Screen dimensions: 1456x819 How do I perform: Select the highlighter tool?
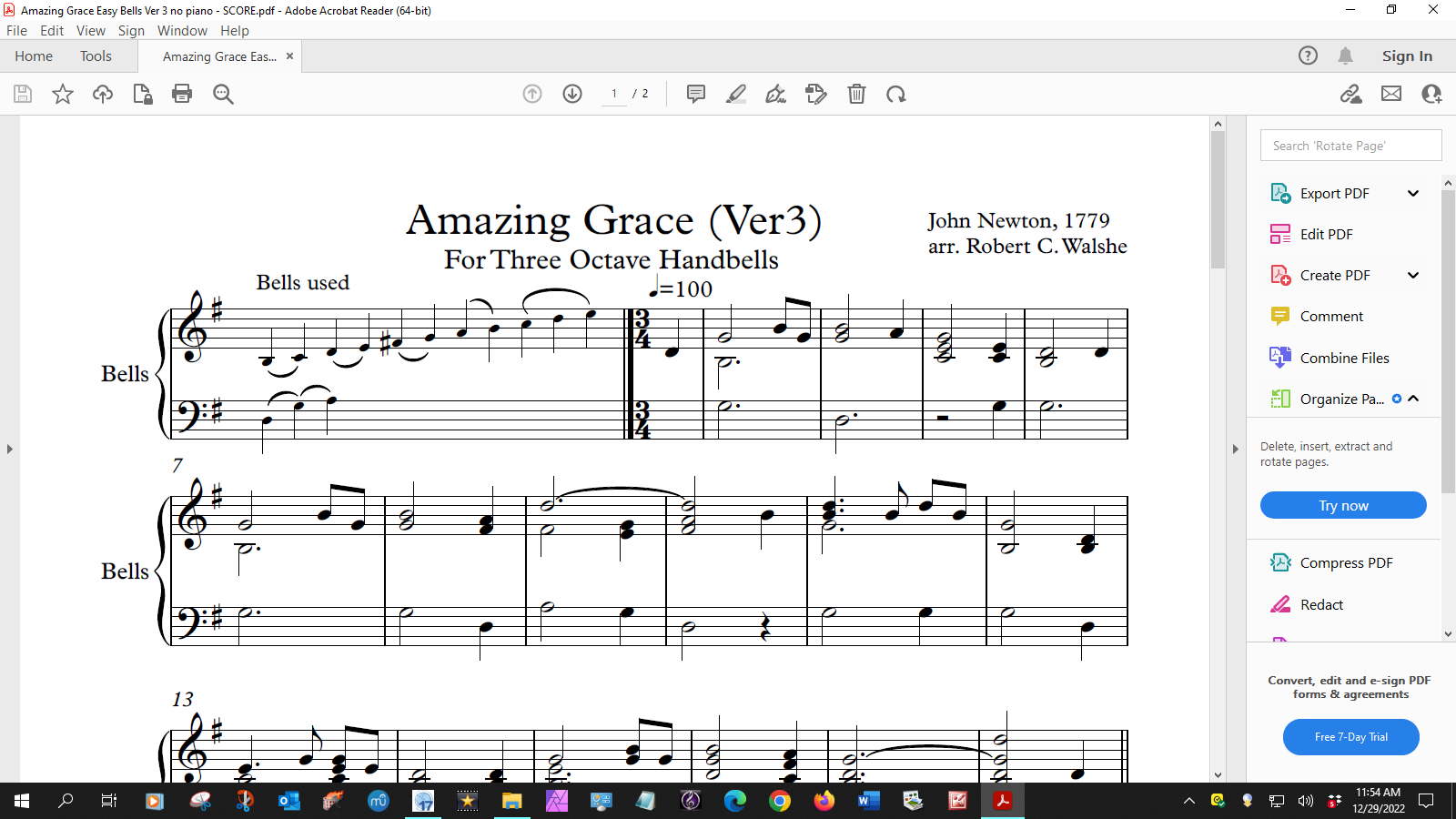(x=736, y=94)
